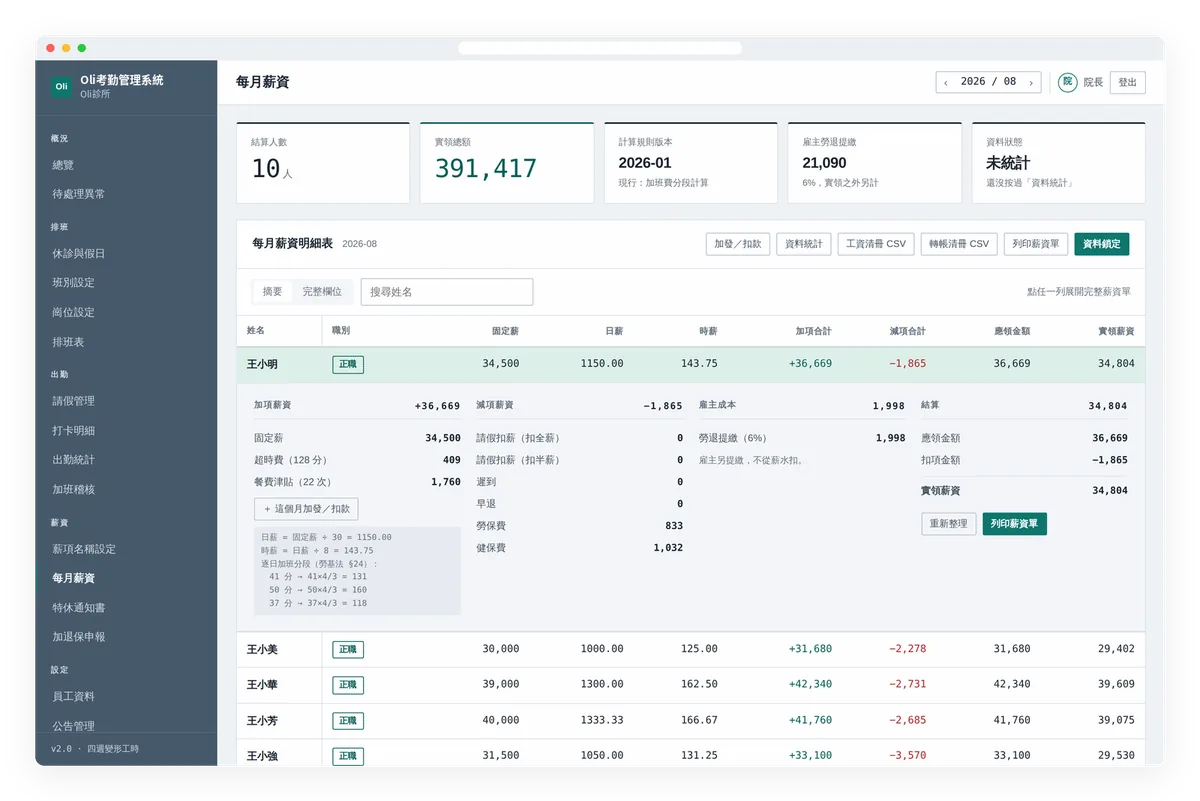This screenshot has width=1200, height=801.
Task: Expand the 王小芳 salary row
Action: pyautogui.click(x=691, y=720)
